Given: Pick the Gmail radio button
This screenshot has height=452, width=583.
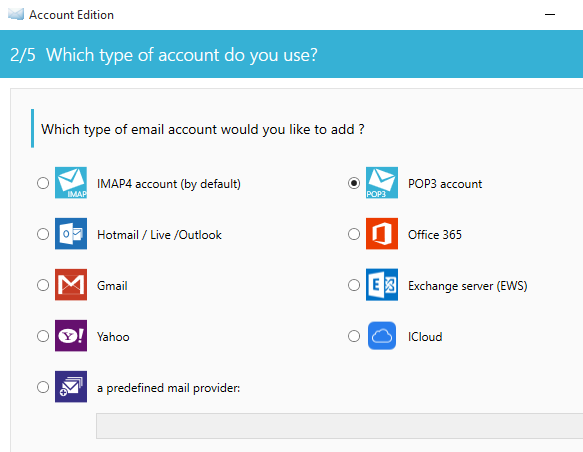Looking at the screenshot, I should coord(43,285).
